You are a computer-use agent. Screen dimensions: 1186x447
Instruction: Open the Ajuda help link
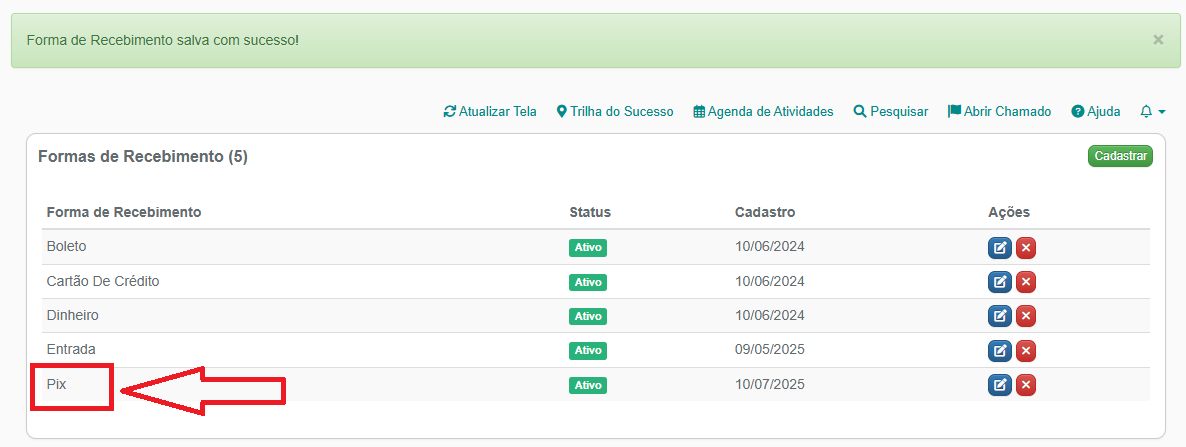[x=1096, y=112]
